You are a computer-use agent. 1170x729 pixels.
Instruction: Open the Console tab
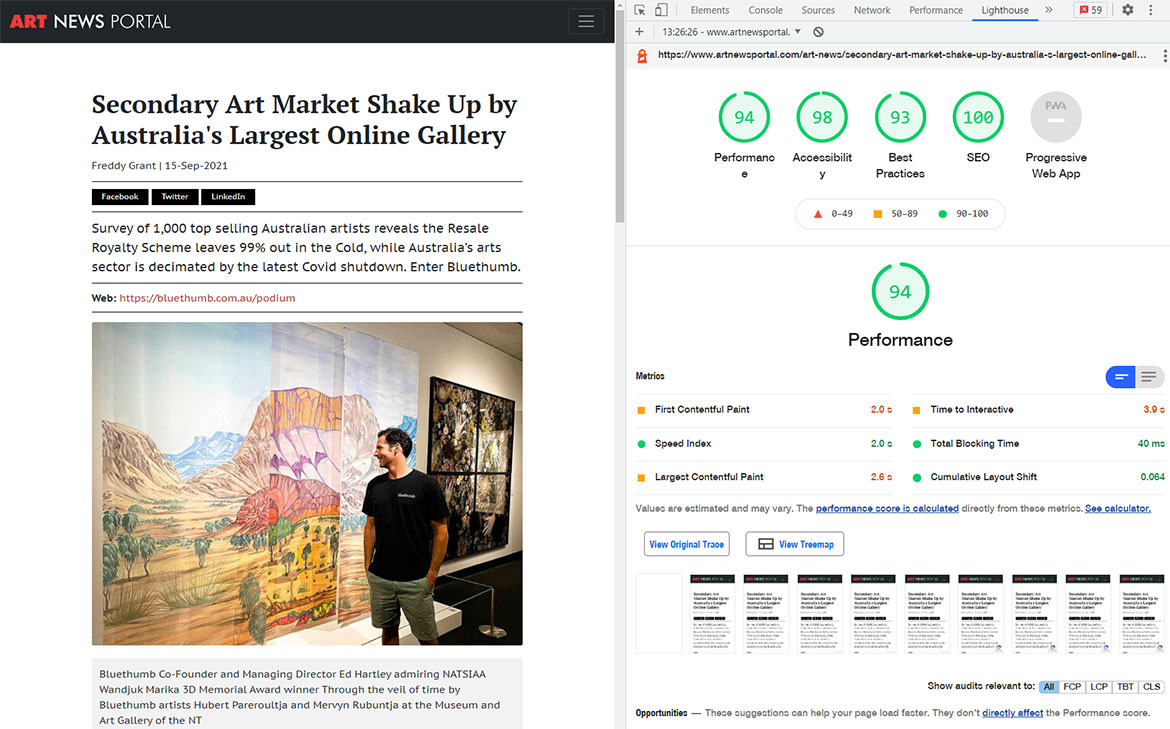pyautogui.click(x=766, y=10)
